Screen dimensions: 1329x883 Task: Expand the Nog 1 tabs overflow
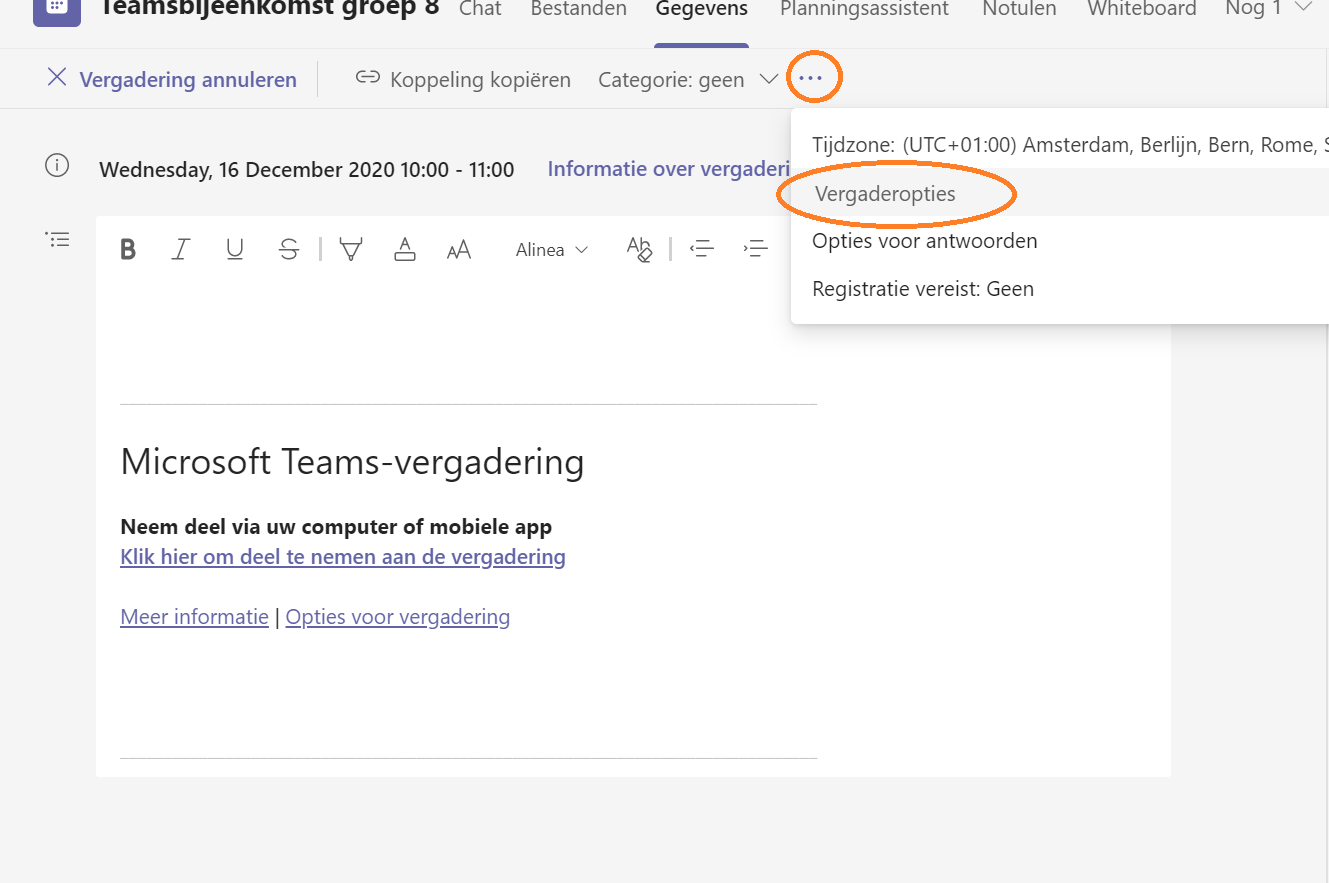(x=1268, y=9)
